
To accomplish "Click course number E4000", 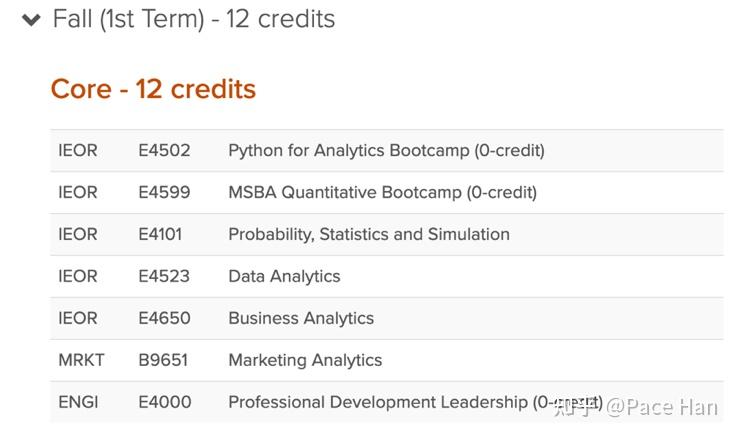I will tap(165, 402).
